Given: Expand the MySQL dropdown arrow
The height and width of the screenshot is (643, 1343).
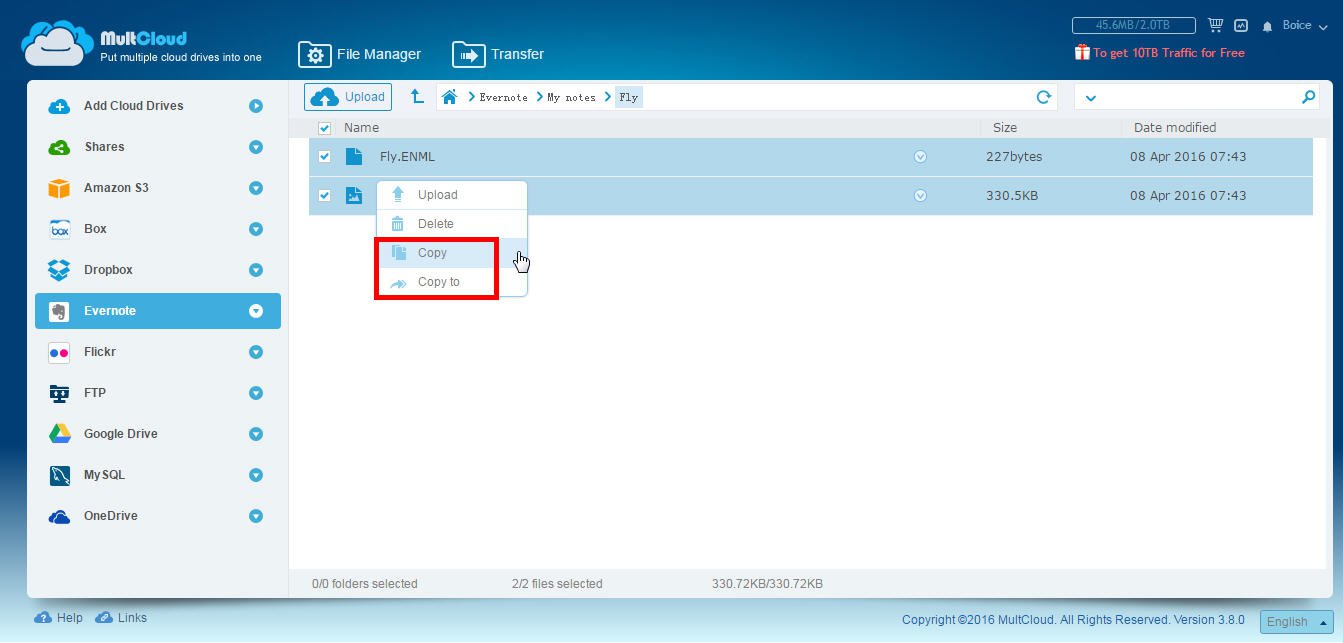Looking at the screenshot, I should 256,475.
